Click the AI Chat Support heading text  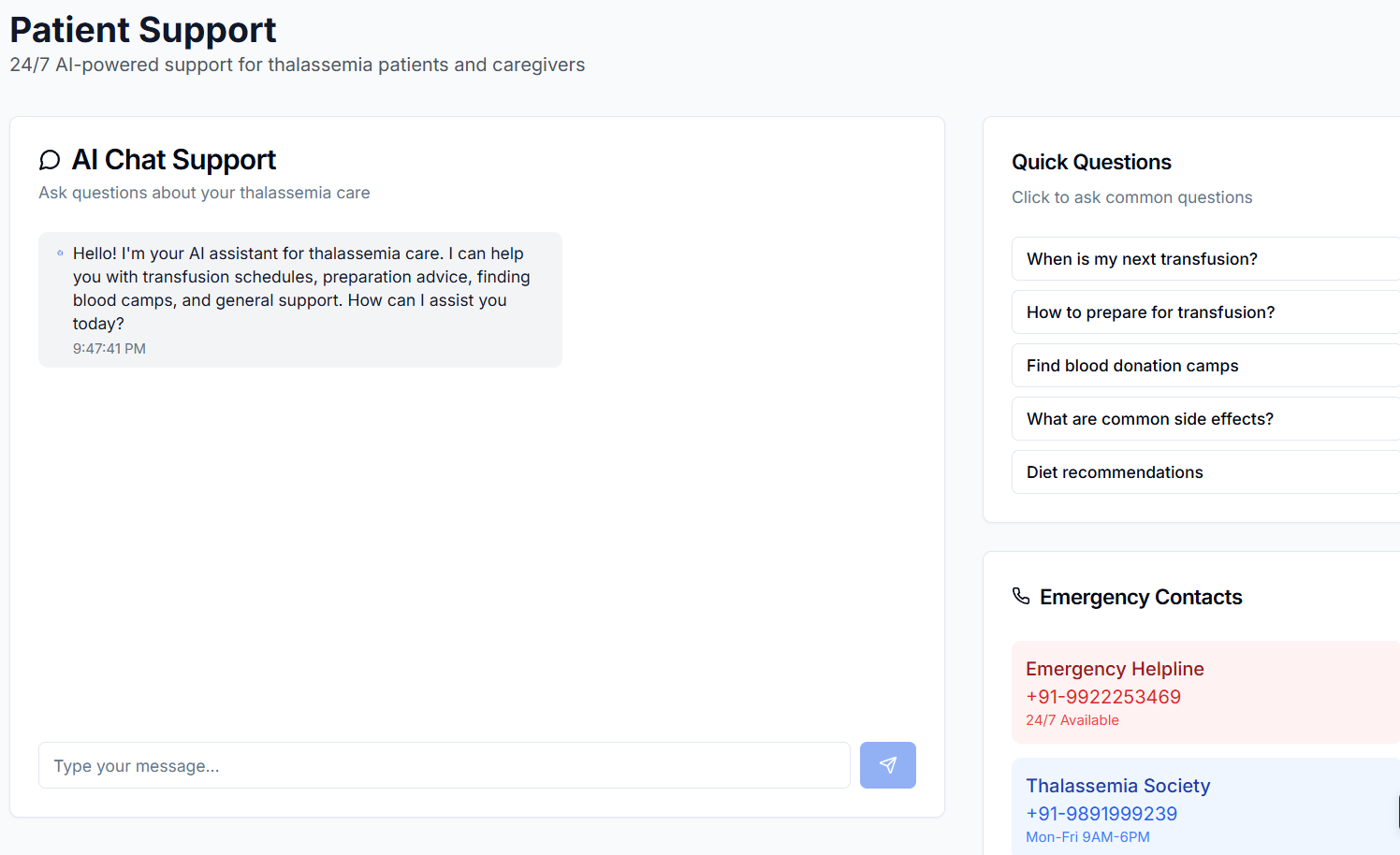[x=174, y=160]
